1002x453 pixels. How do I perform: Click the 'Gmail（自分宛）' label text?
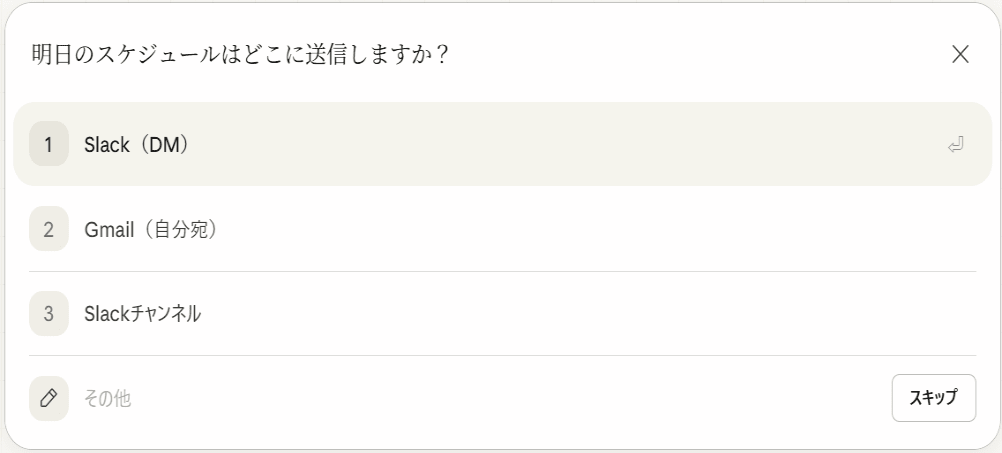click(x=151, y=229)
